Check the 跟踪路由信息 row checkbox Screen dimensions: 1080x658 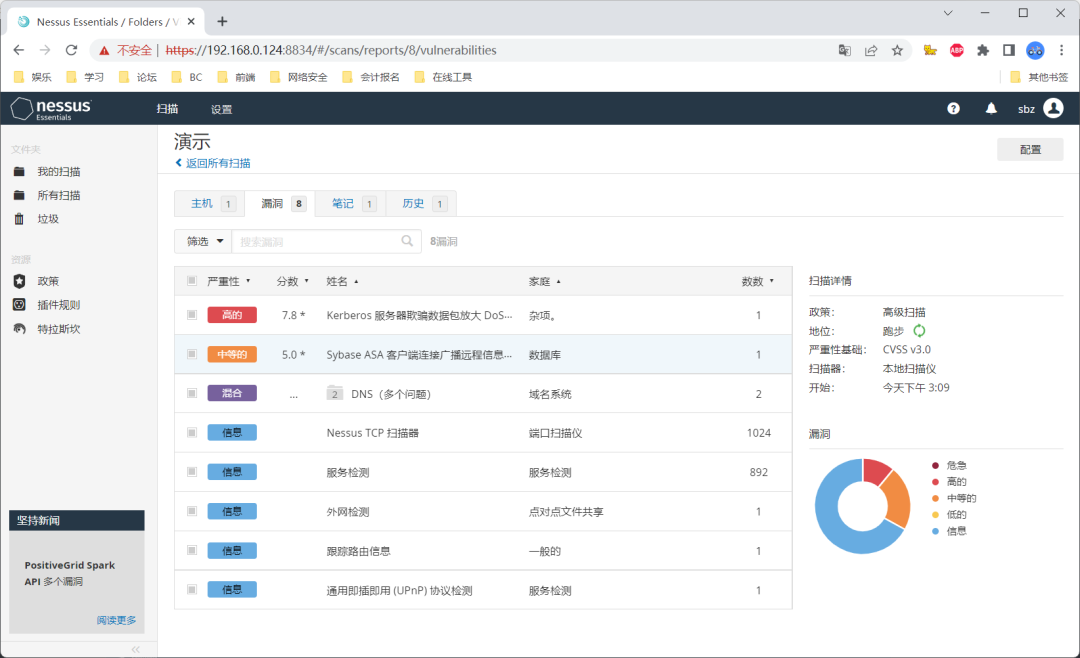pyautogui.click(x=192, y=551)
